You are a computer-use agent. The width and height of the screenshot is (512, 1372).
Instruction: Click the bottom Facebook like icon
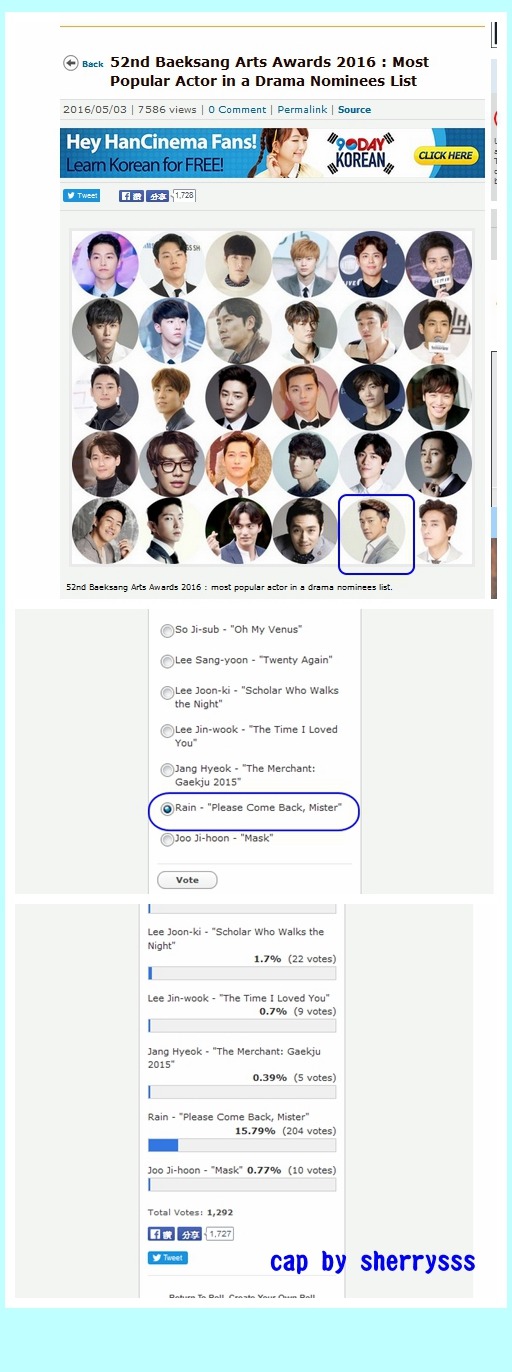click(161, 1234)
